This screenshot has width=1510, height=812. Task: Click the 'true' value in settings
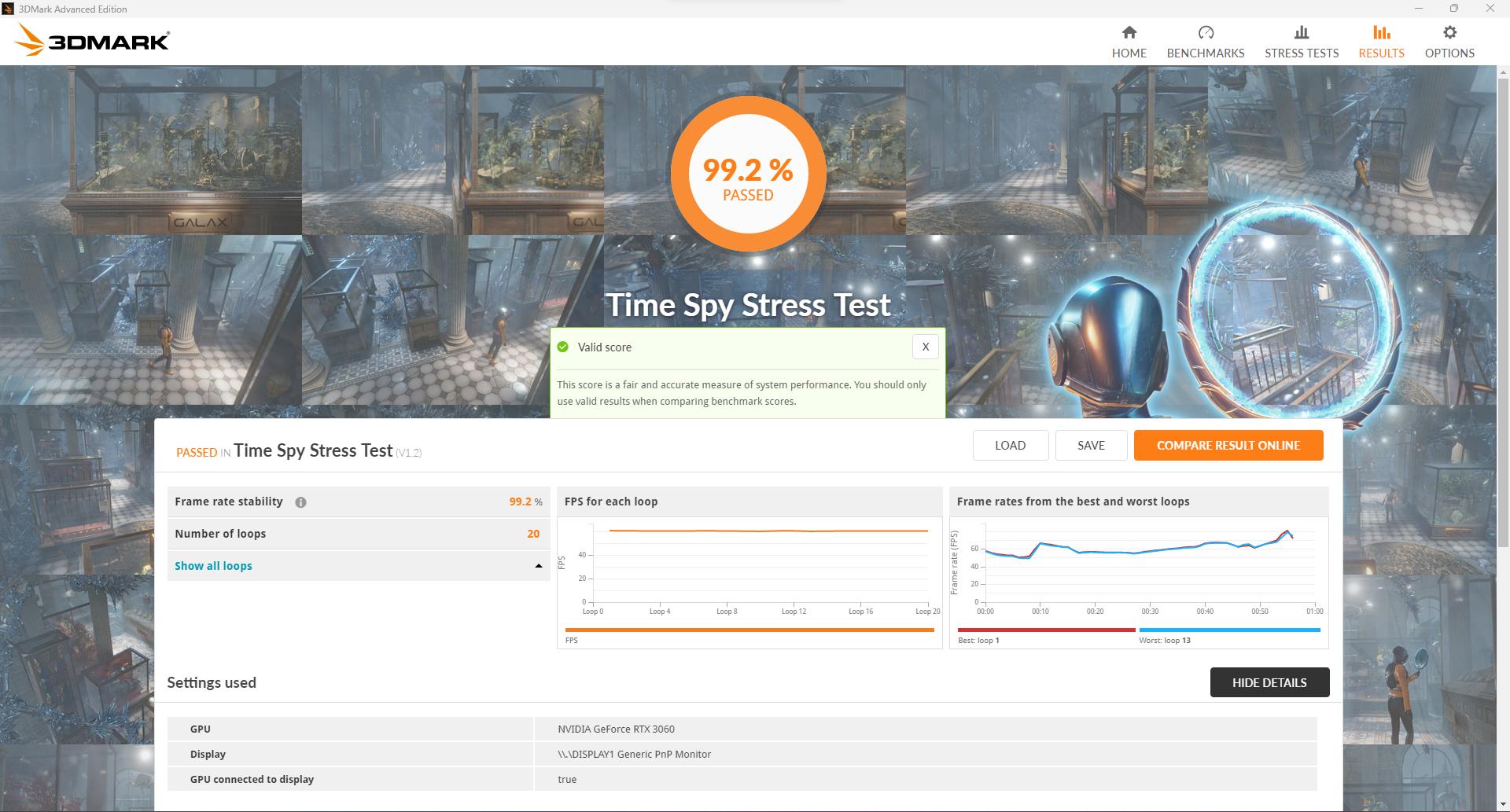point(567,779)
